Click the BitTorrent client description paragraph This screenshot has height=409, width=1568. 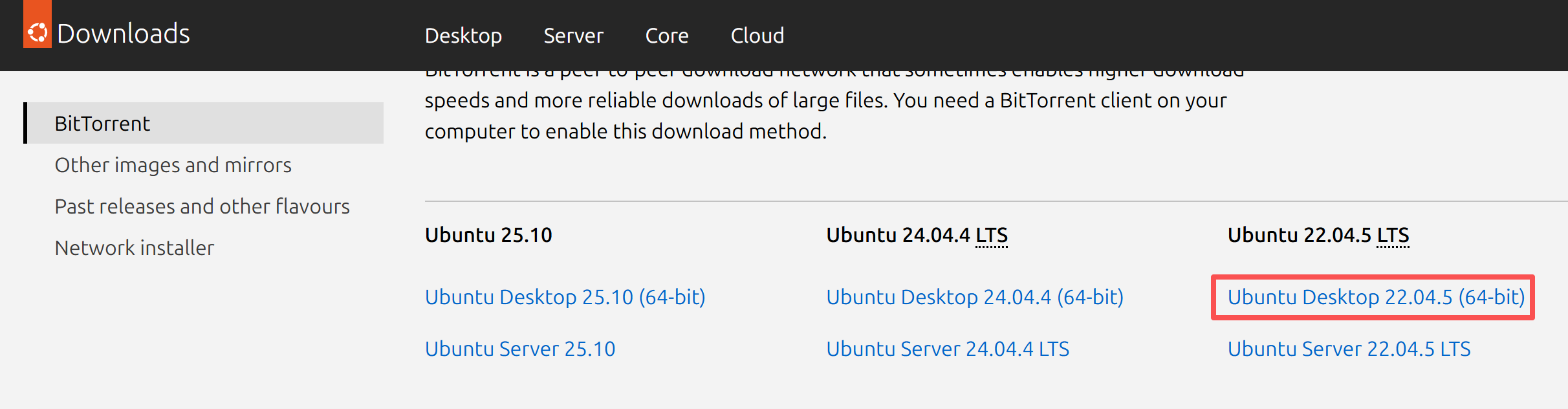(825, 115)
